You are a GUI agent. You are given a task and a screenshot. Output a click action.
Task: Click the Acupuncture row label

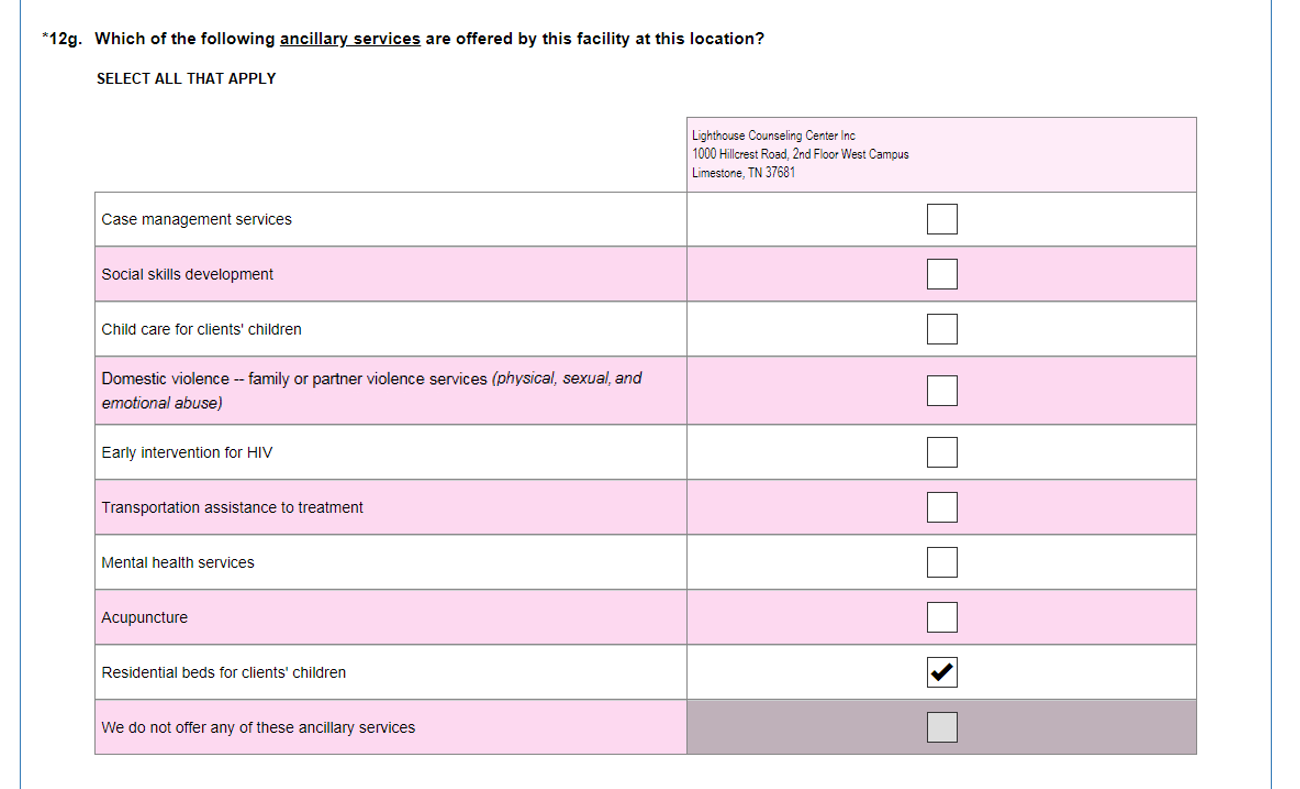[x=145, y=618]
